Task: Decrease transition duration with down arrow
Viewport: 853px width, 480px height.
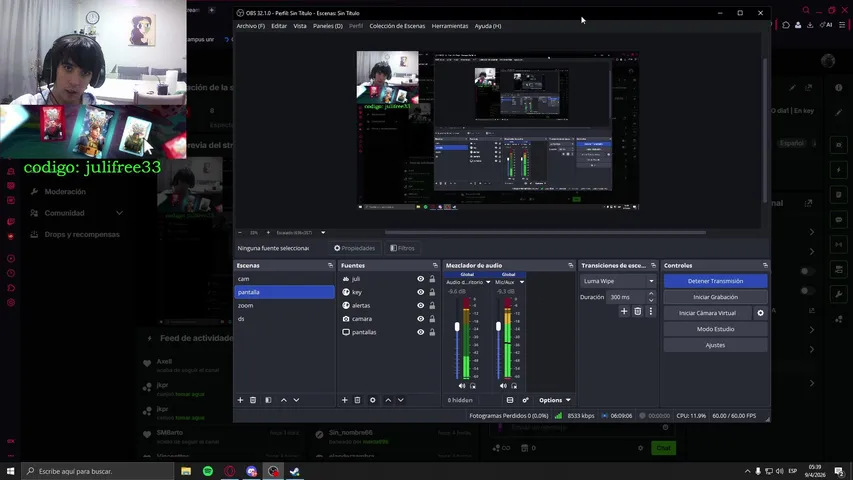Action: coord(651,300)
